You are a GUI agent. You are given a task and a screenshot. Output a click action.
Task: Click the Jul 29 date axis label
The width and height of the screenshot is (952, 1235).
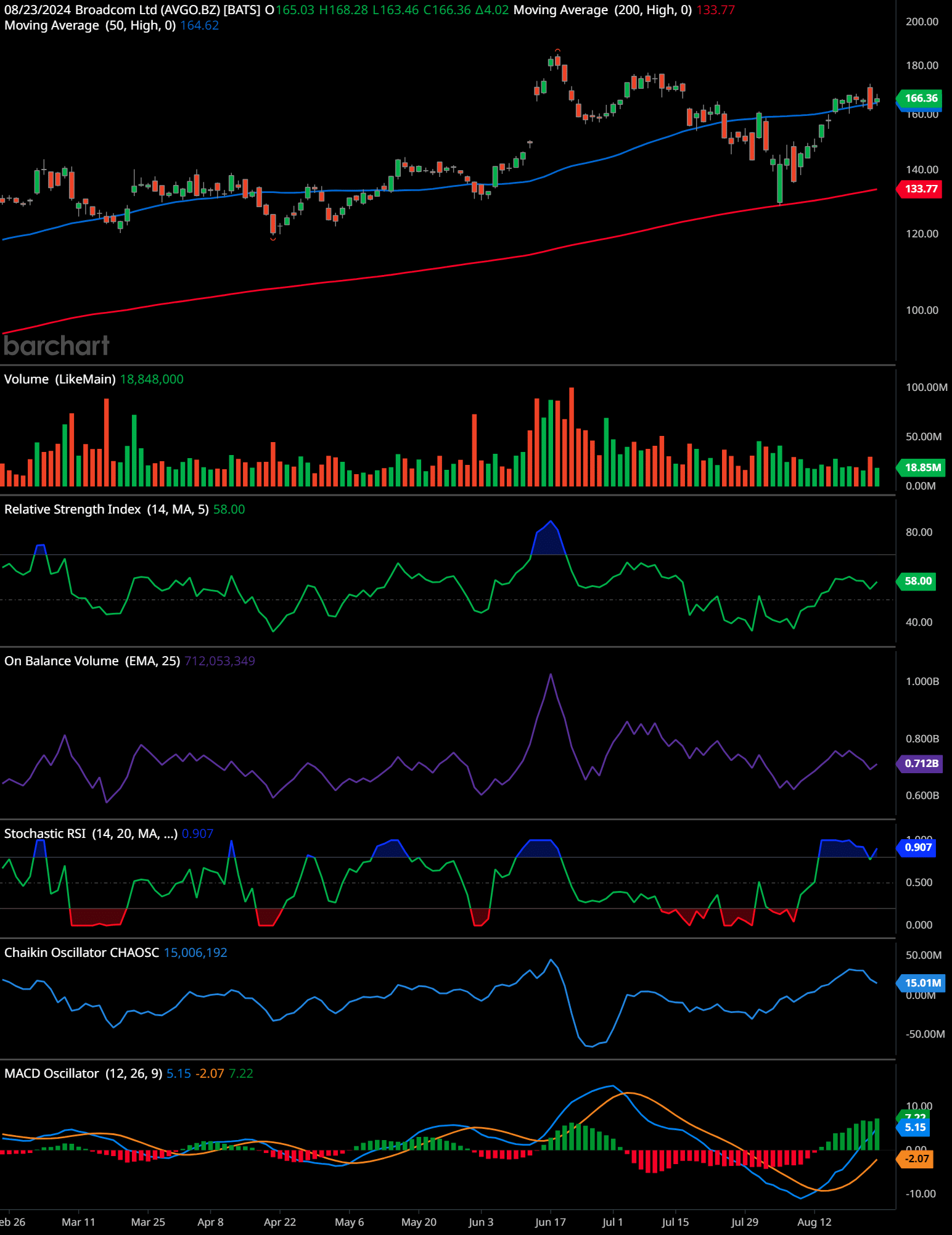pos(744,1222)
